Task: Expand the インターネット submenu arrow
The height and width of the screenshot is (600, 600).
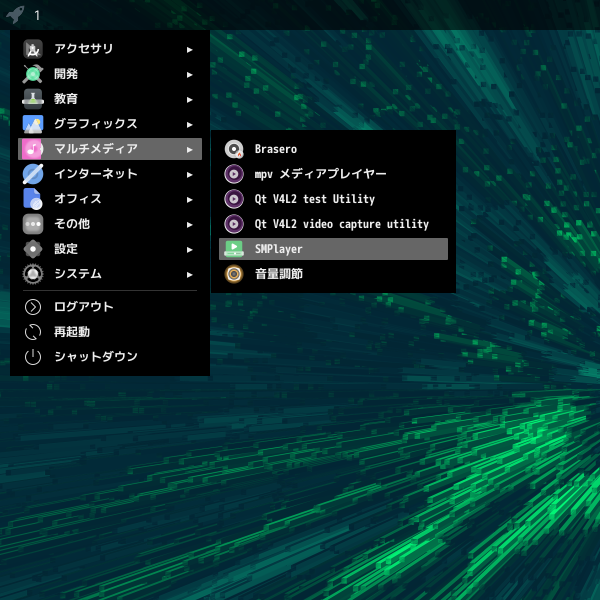Action: tap(190, 174)
